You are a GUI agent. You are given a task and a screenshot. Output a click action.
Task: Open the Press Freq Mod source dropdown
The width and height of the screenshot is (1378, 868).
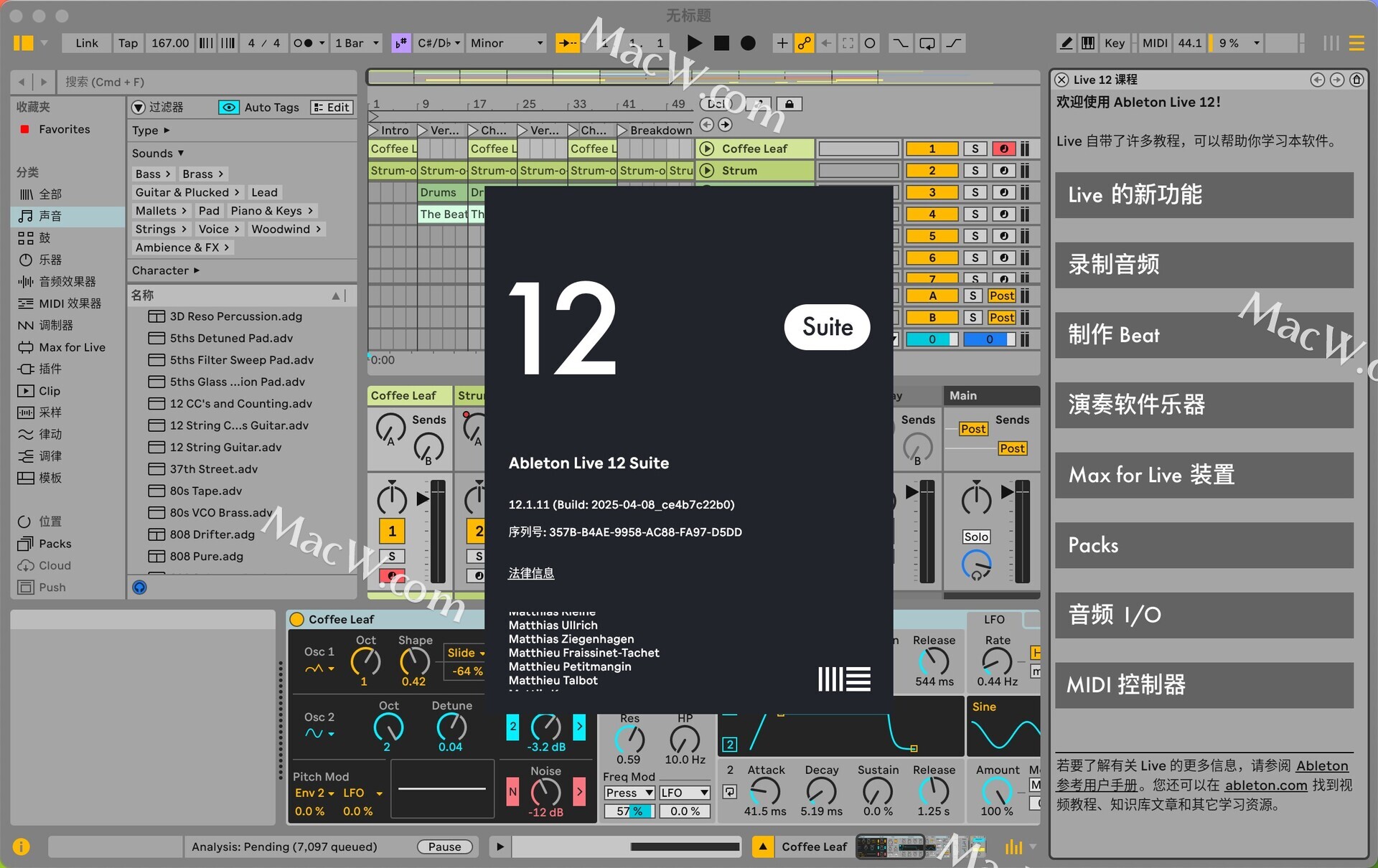coord(629,793)
